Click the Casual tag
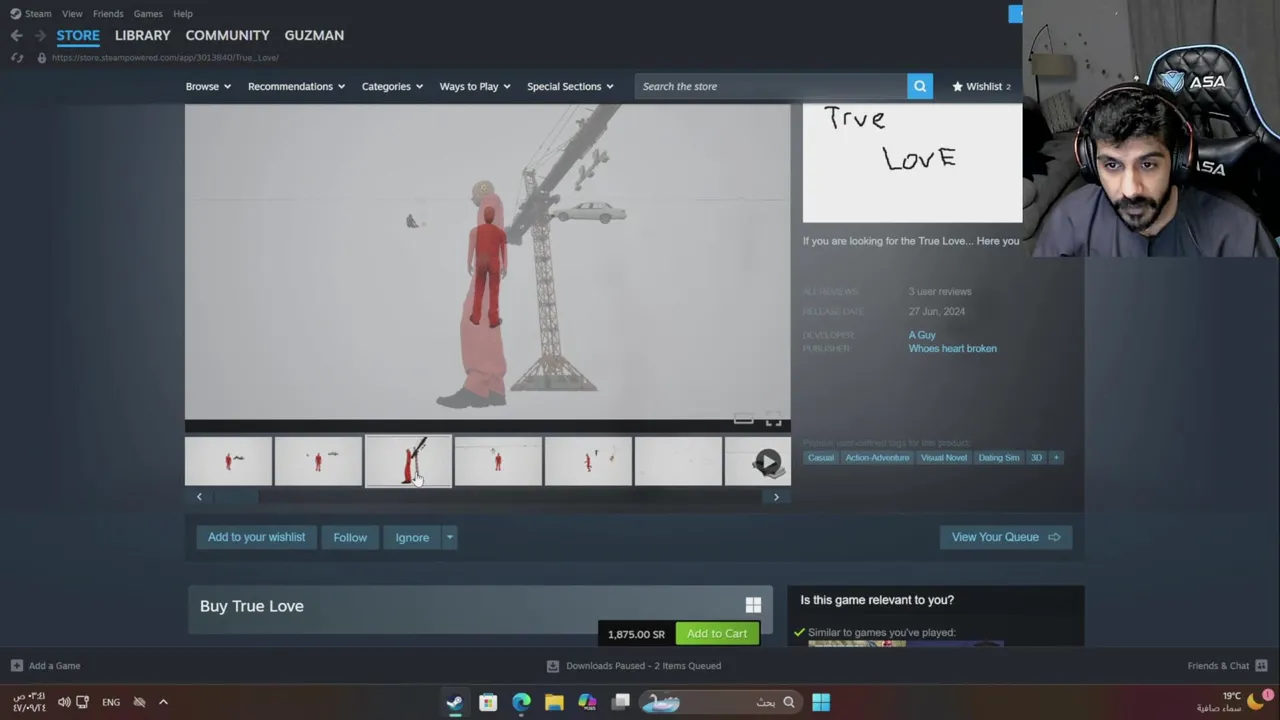 [821, 457]
